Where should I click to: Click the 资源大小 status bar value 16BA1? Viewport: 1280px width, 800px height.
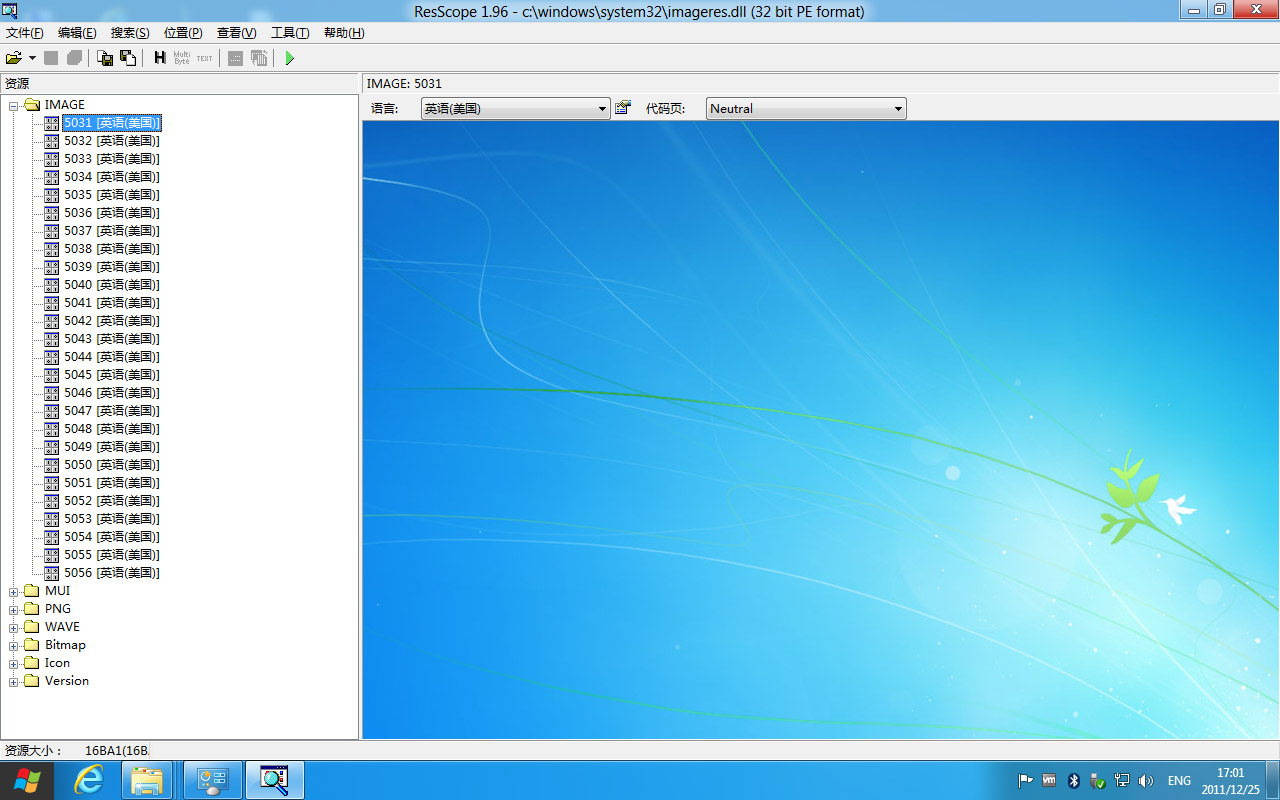117,750
